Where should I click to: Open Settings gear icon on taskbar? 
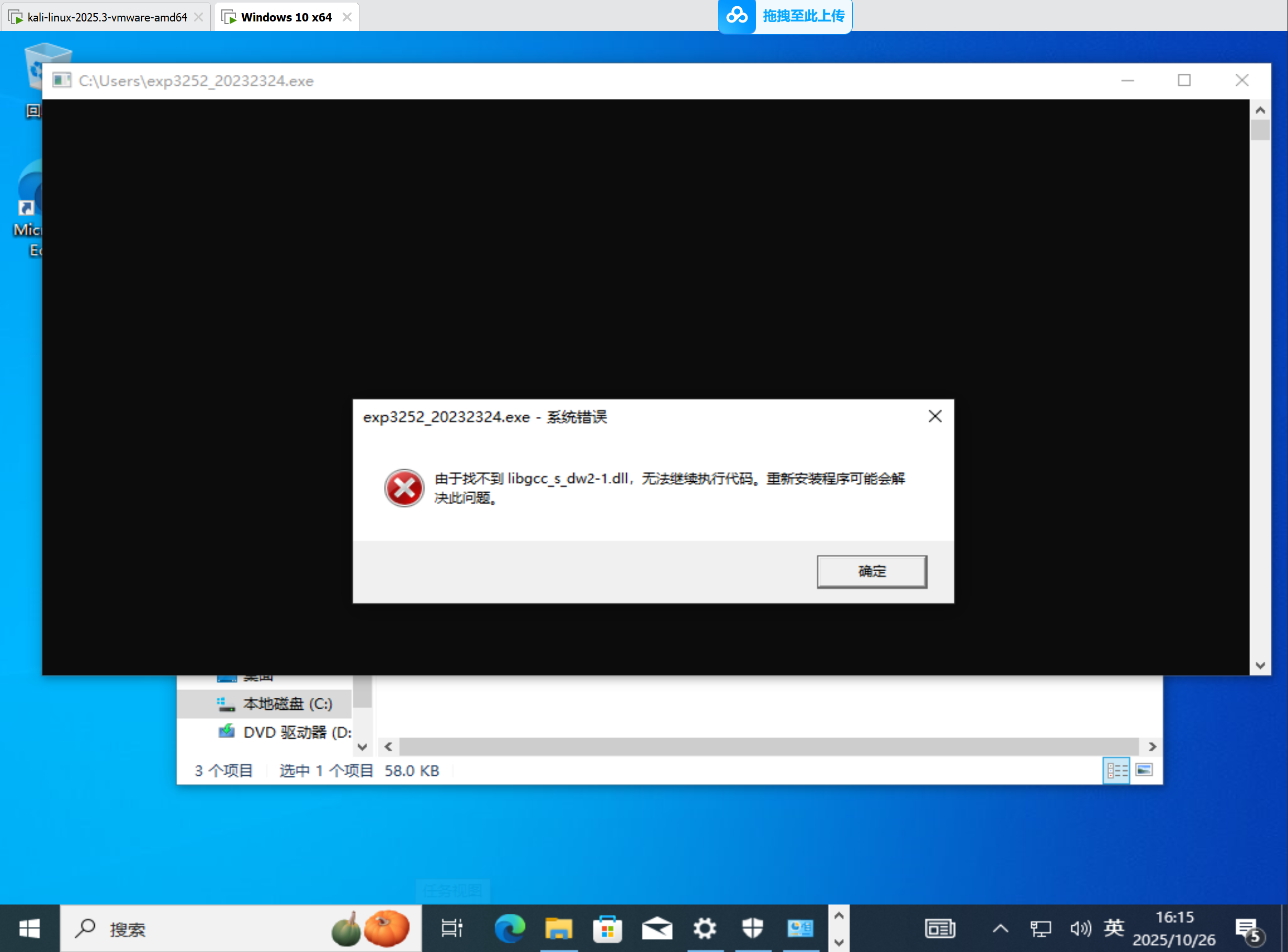[704, 928]
